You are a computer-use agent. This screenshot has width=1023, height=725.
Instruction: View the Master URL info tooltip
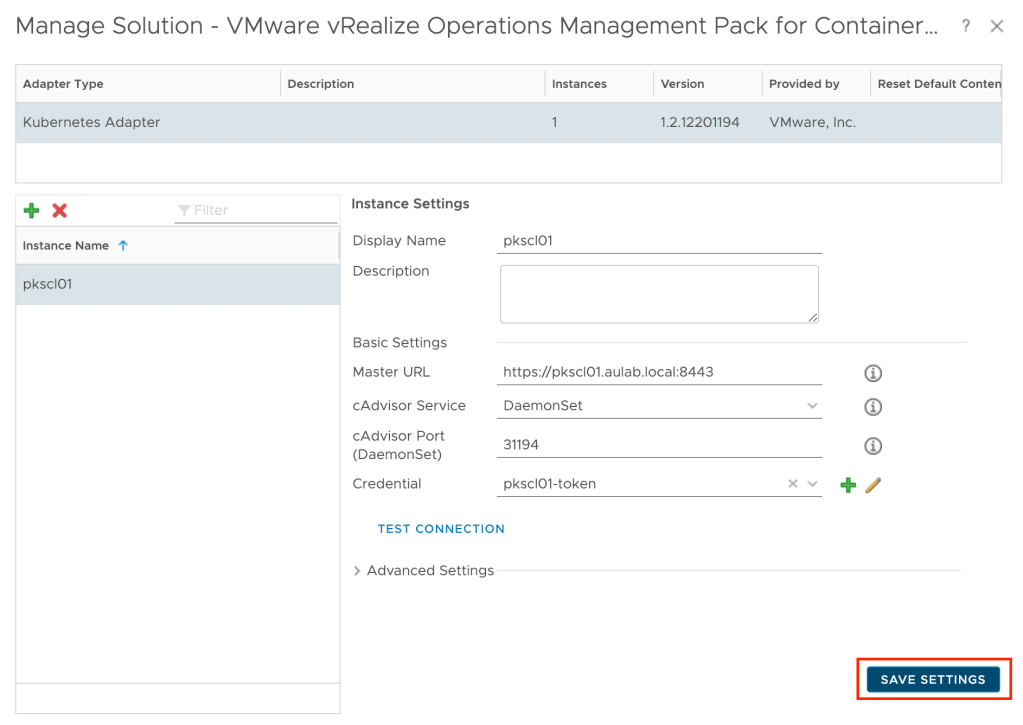[872, 373]
